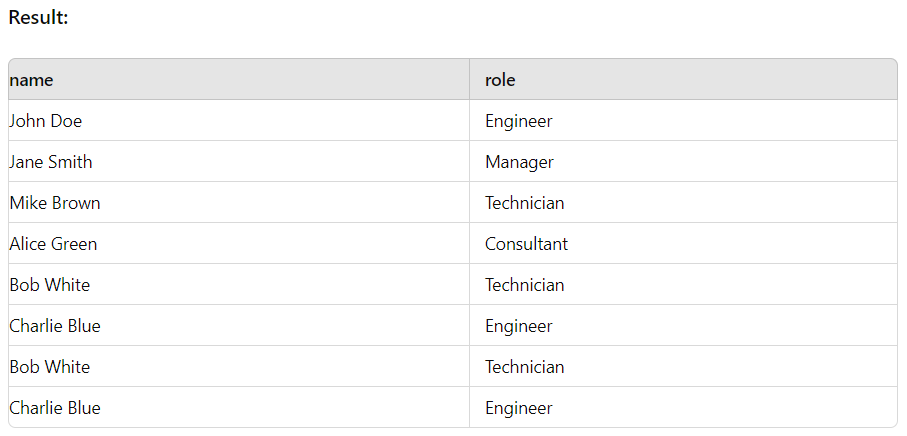Click the "Result:" heading text
Image resolution: width=907 pixels, height=436 pixels.
(39, 18)
